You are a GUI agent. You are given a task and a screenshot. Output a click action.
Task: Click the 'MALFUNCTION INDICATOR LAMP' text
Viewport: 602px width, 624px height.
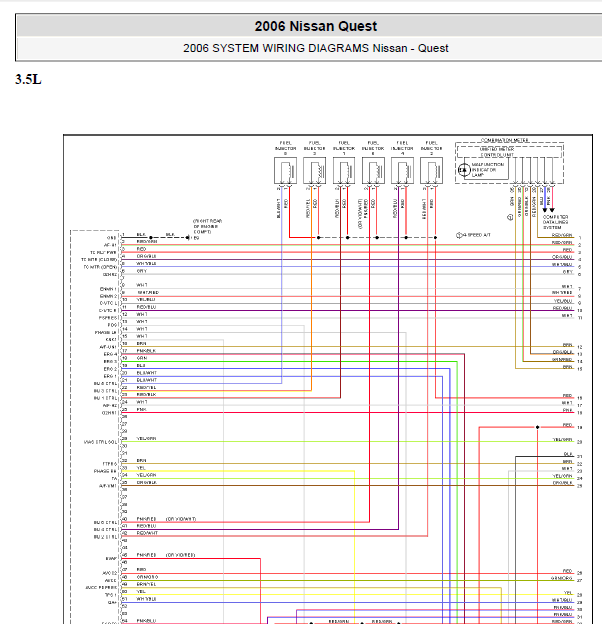click(x=487, y=170)
